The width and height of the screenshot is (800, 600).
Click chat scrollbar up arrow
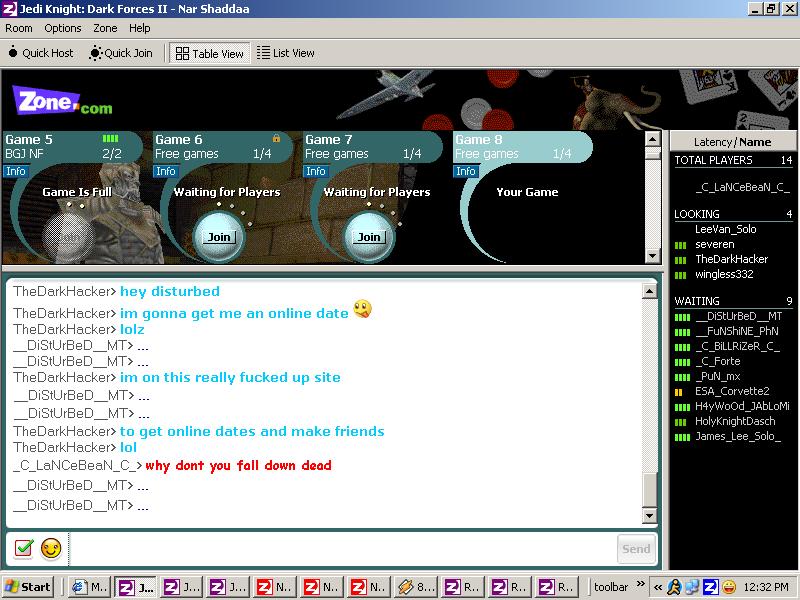pos(649,291)
